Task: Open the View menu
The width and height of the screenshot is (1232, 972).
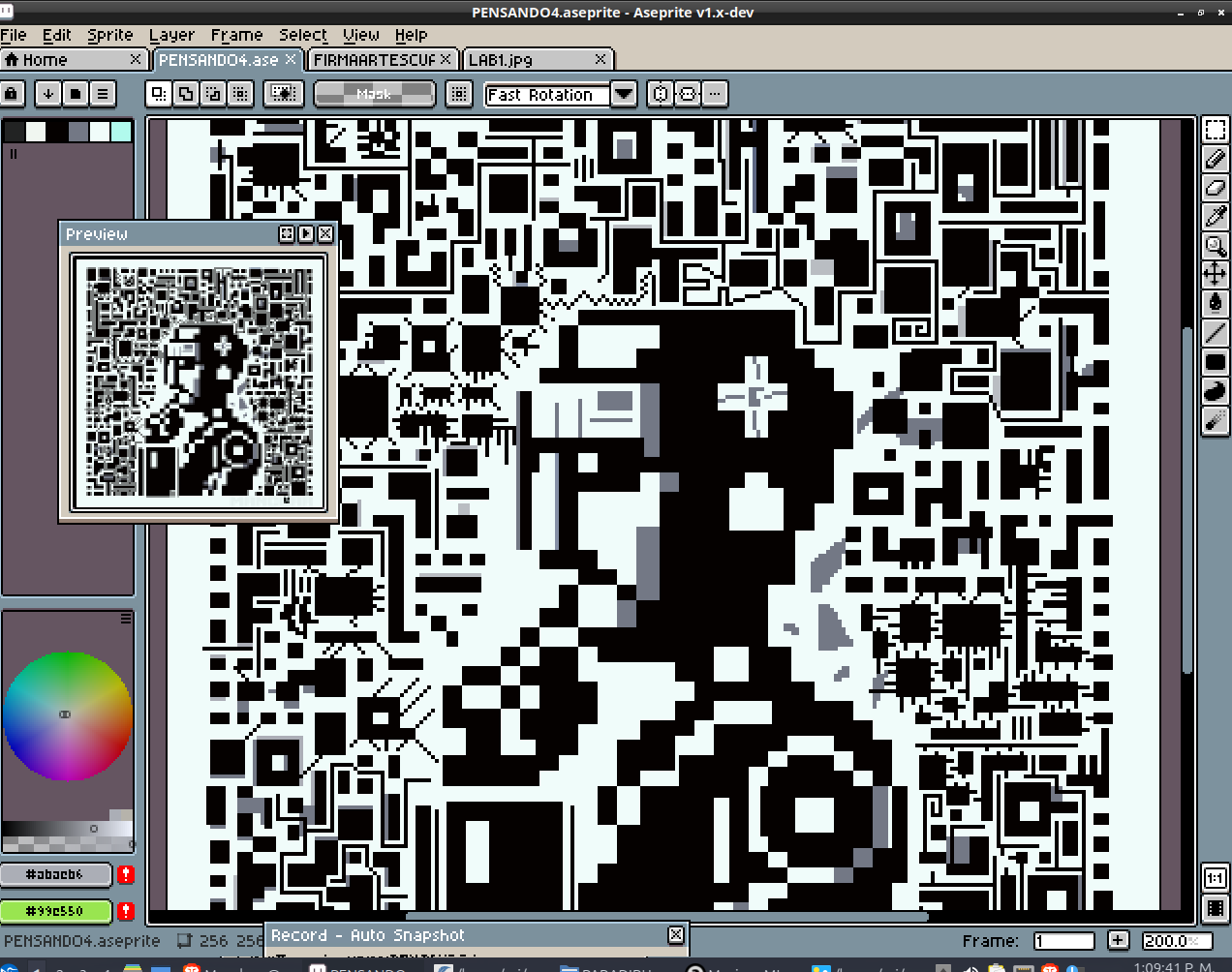Action: coord(361,35)
